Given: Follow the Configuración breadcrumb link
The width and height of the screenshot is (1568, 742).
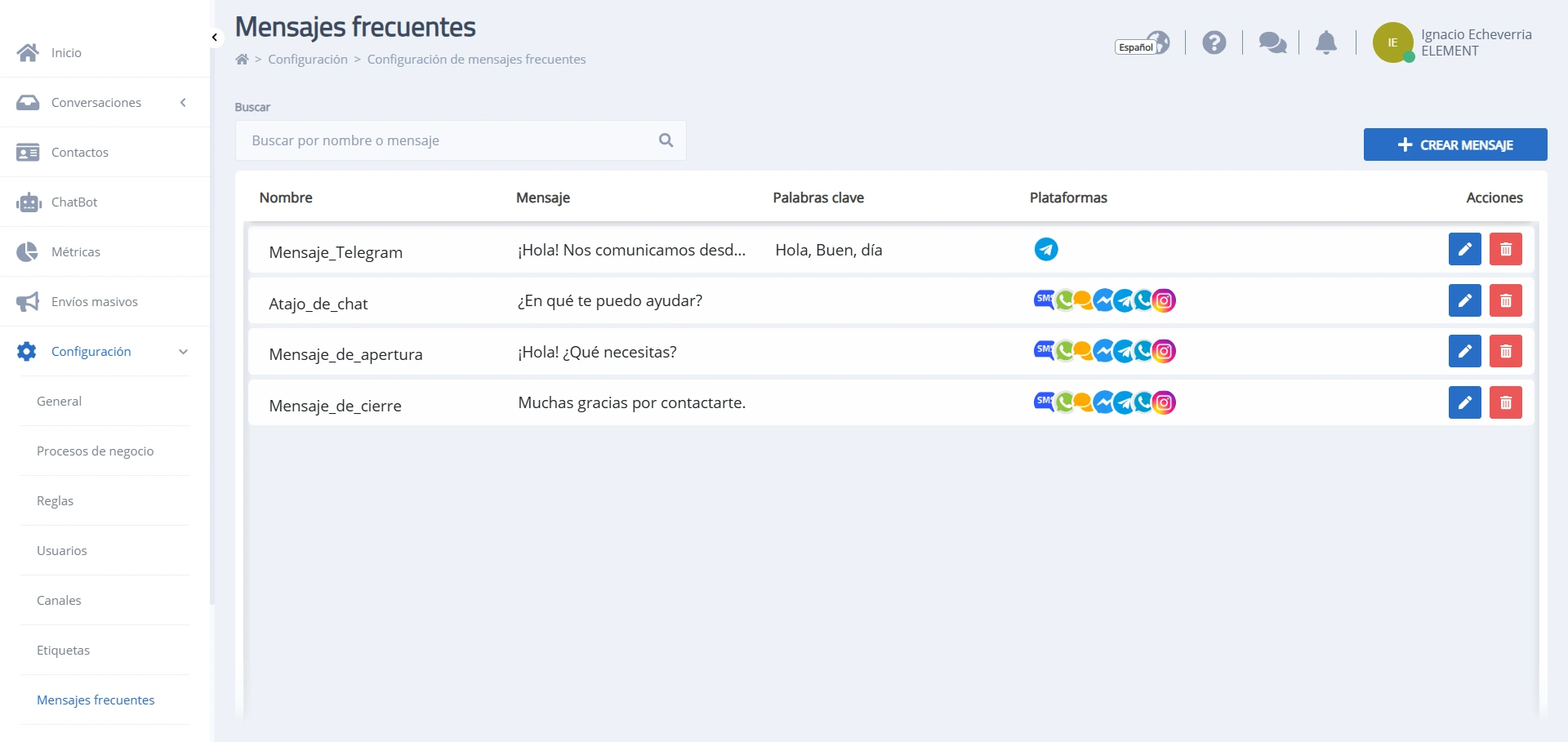Looking at the screenshot, I should (x=308, y=60).
